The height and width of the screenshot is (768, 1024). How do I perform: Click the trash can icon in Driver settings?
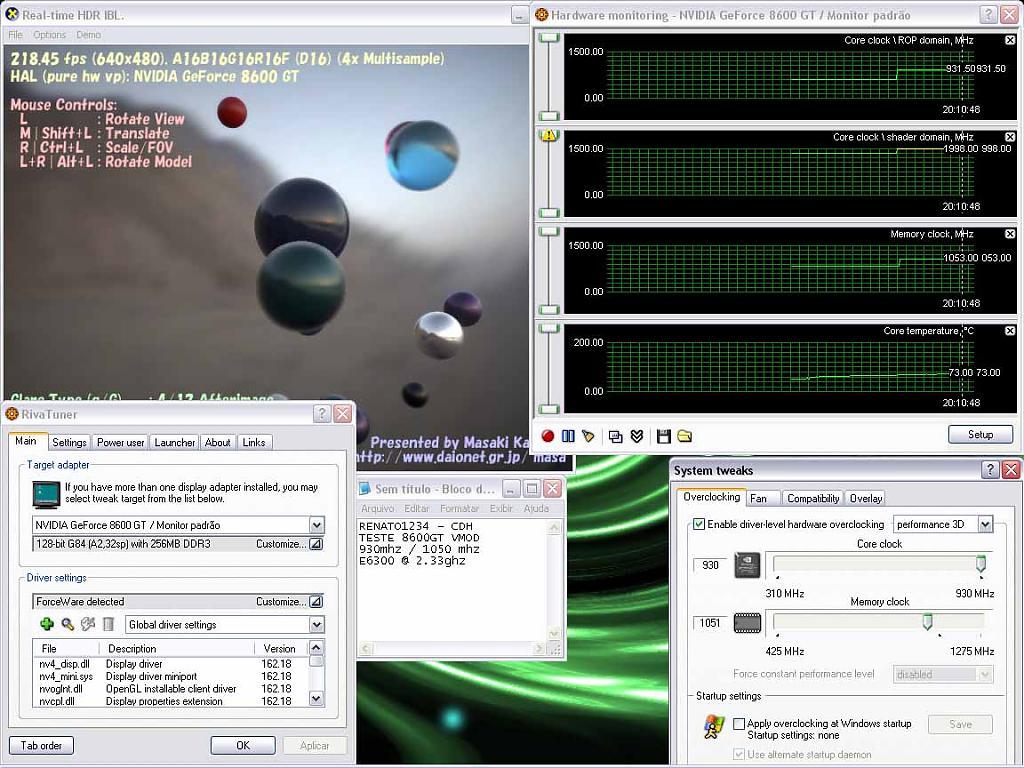pyautogui.click(x=108, y=624)
